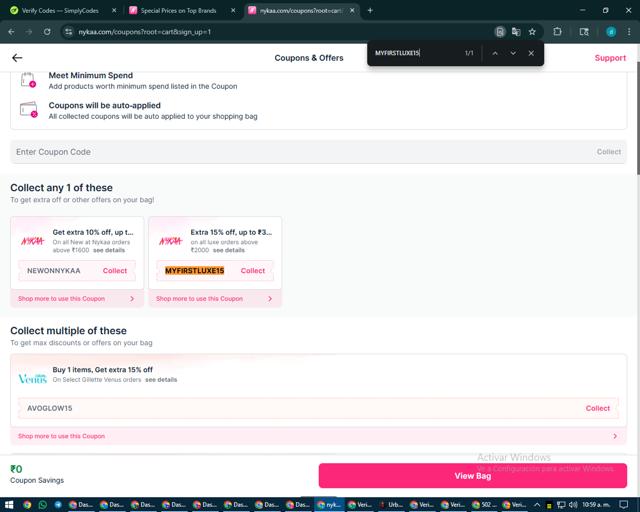Open the Support link

610,58
